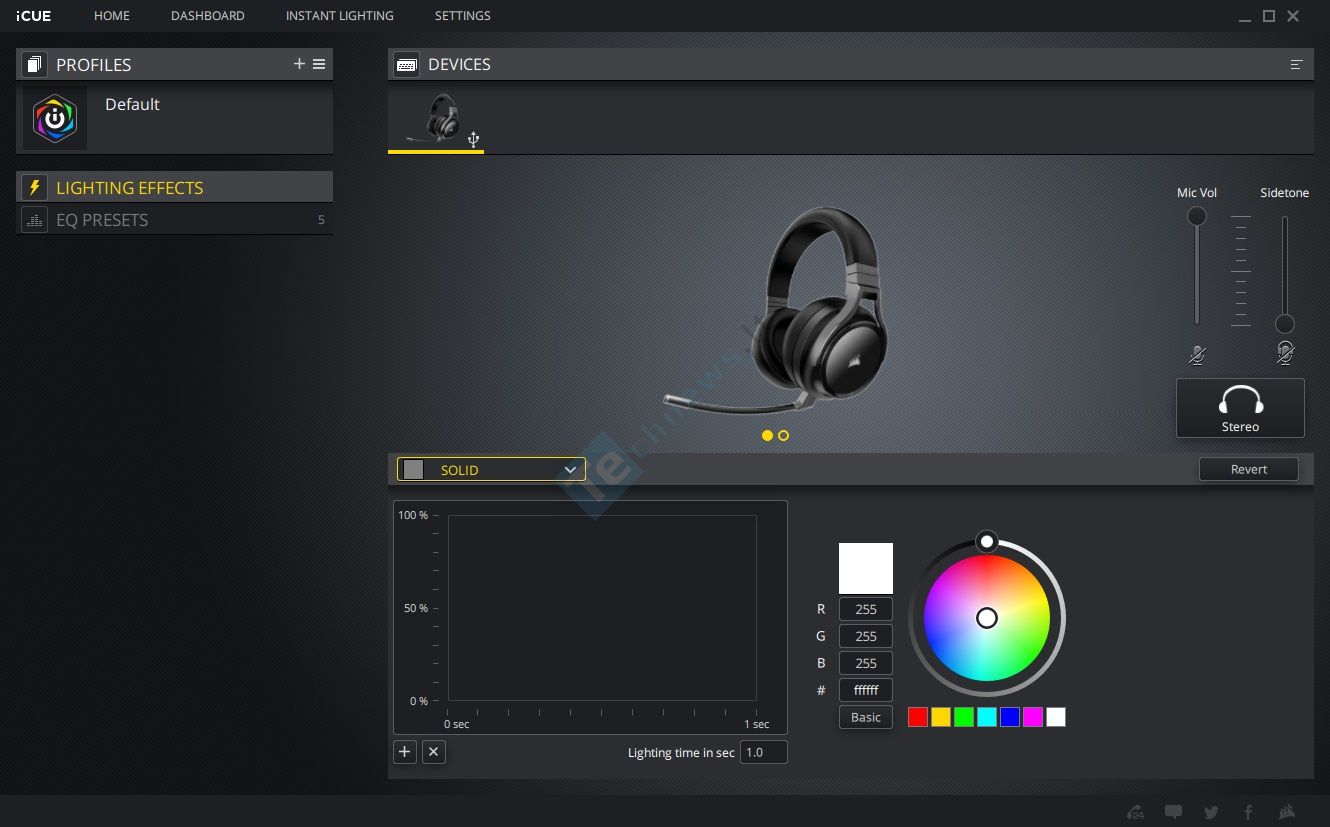This screenshot has height=827, width=1330.
Task: Add a lighting point with the plus button
Action: [405, 752]
